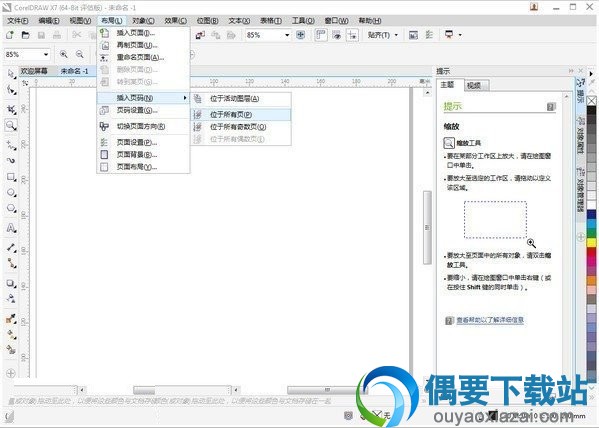Select the Pick tool in toolbox
Viewport: 599px width, 428px height.
[11, 73]
